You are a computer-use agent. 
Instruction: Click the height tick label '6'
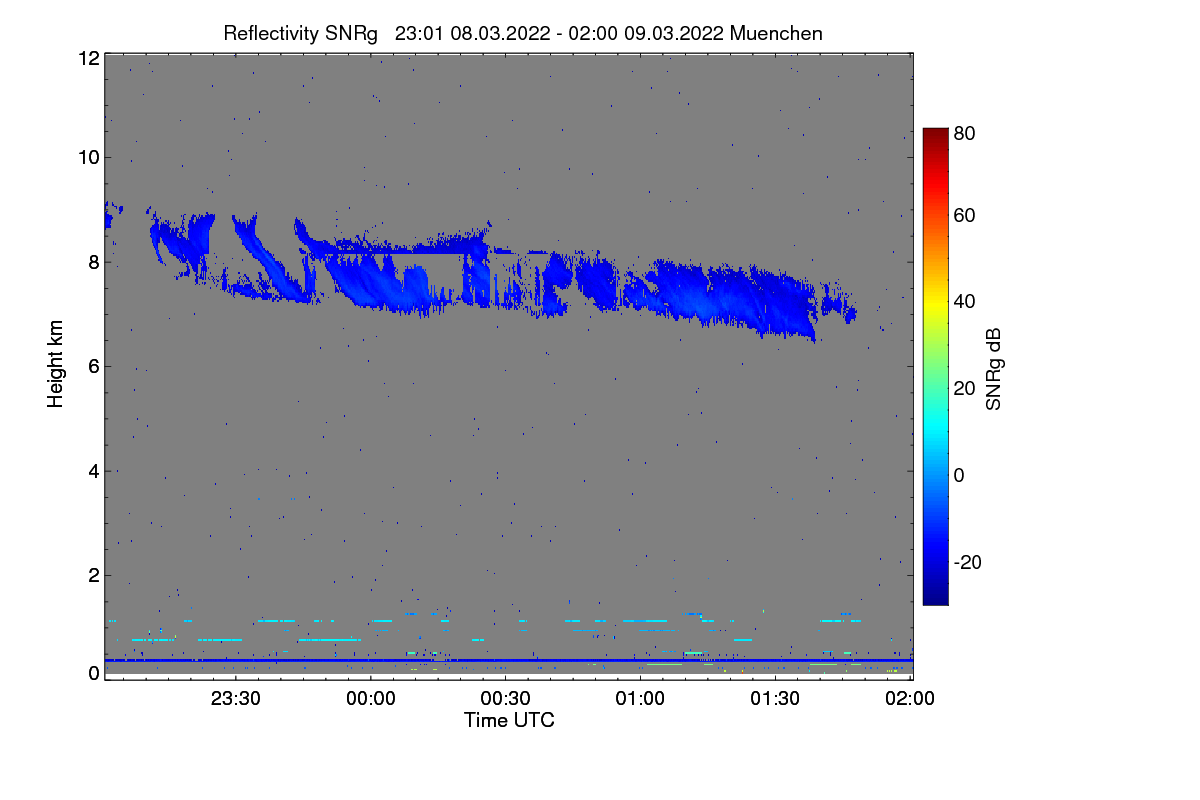[x=93, y=366]
